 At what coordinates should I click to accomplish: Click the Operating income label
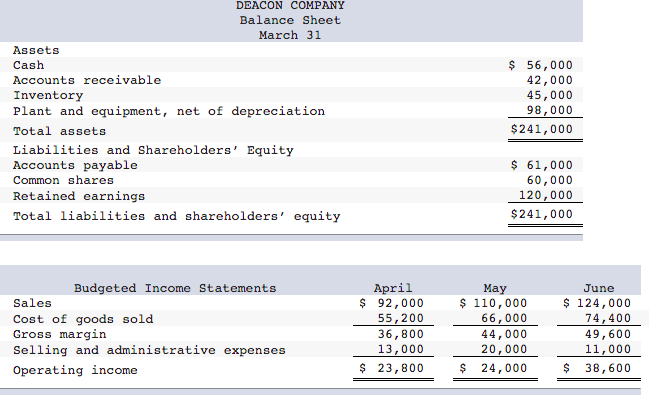click(75, 371)
